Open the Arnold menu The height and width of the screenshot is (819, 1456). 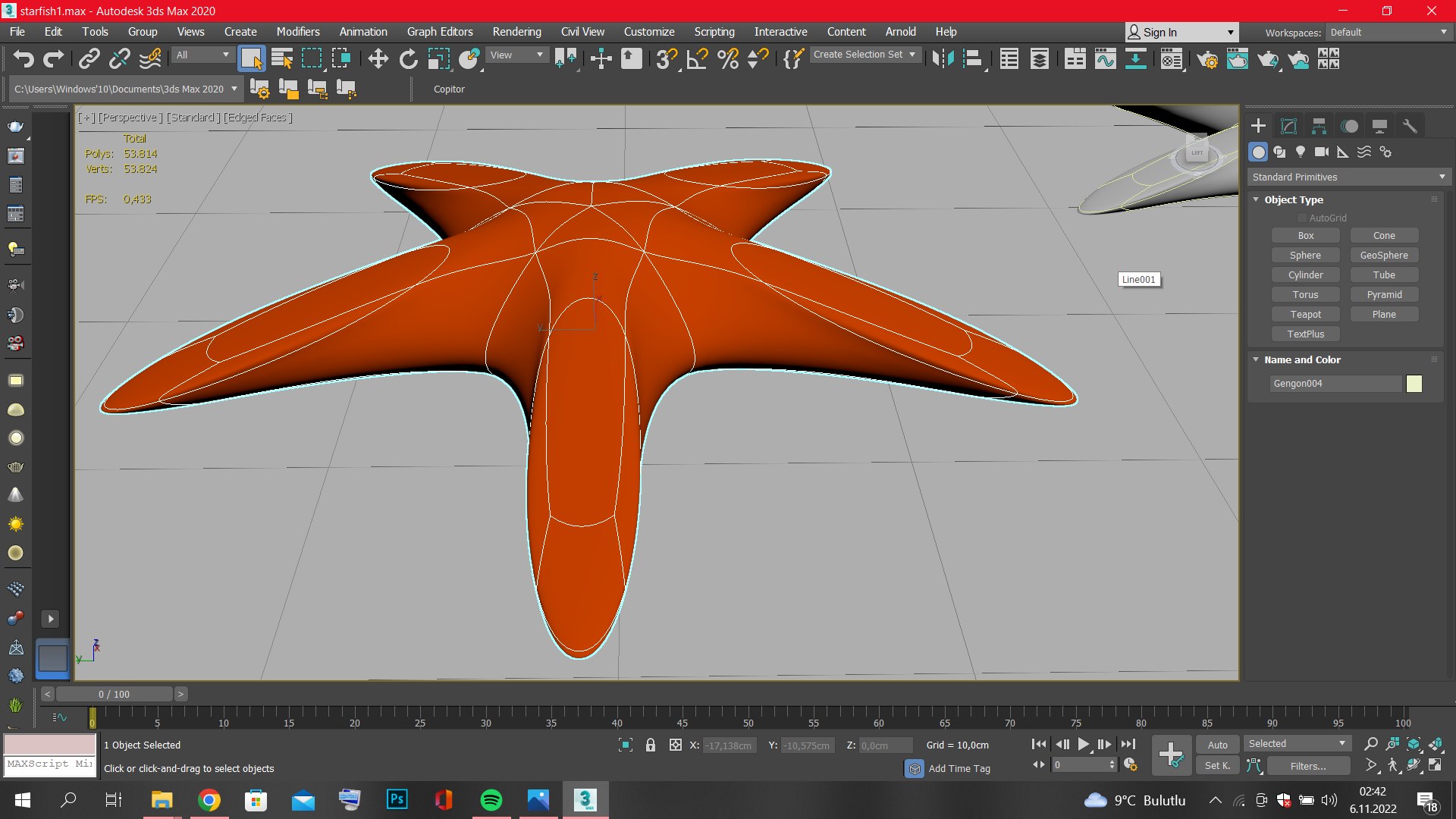[x=900, y=32]
